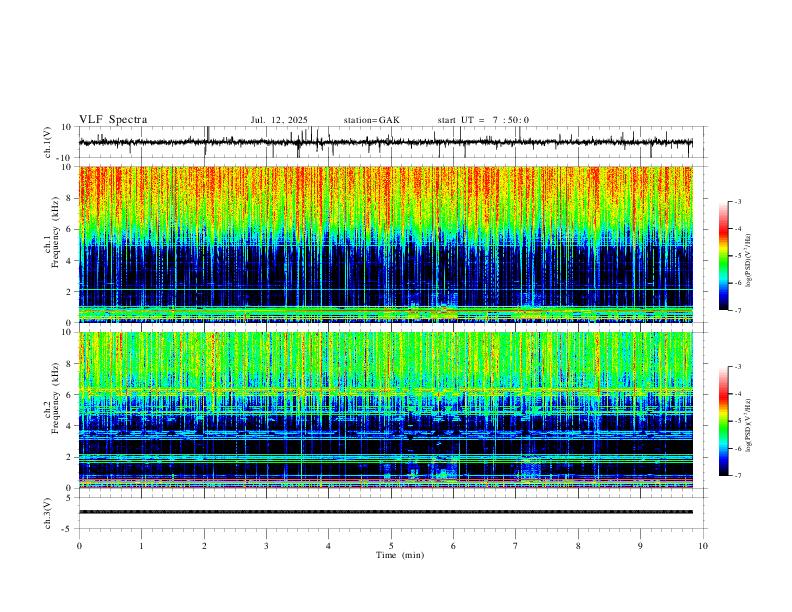Click the '-3' label on the ch.1 color bar
This screenshot has width=792, height=612.
[x=737, y=201]
